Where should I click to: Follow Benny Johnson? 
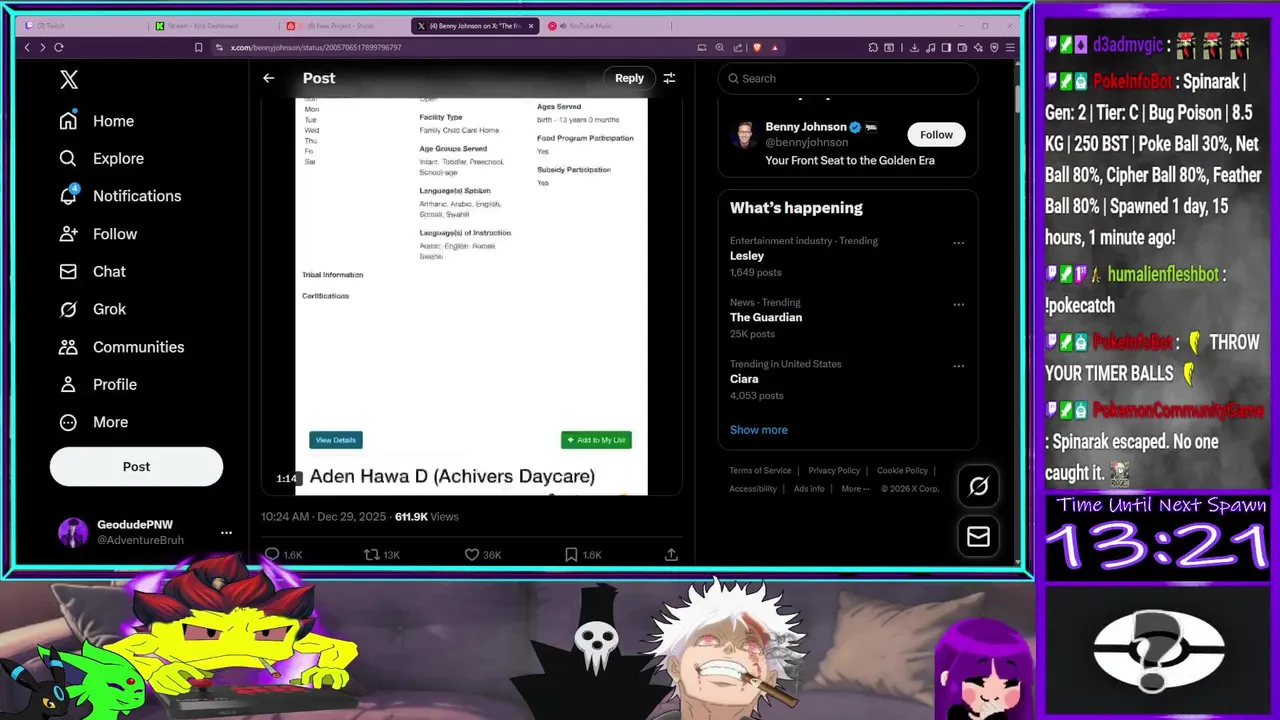(x=936, y=134)
